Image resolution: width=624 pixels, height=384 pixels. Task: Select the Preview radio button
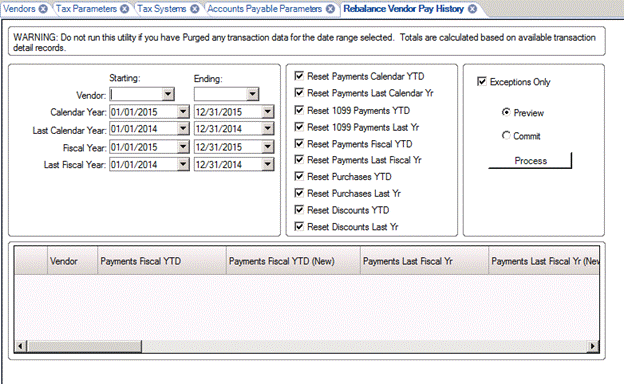pos(506,112)
